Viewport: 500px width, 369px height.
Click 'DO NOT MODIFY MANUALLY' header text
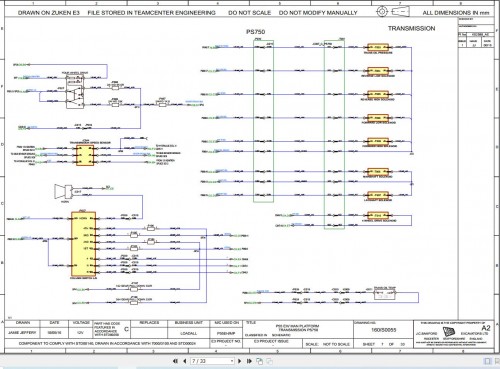(318, 13)
